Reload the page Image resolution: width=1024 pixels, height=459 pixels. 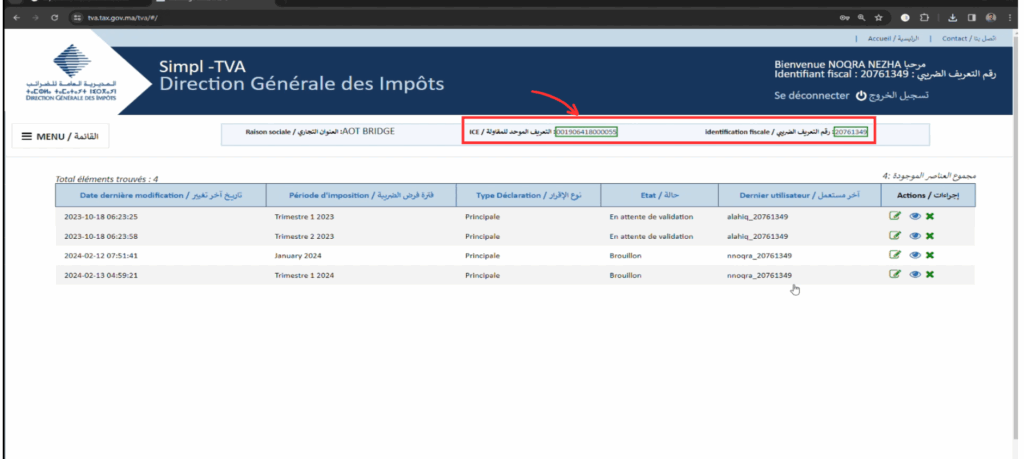click(x=54, y=18)
